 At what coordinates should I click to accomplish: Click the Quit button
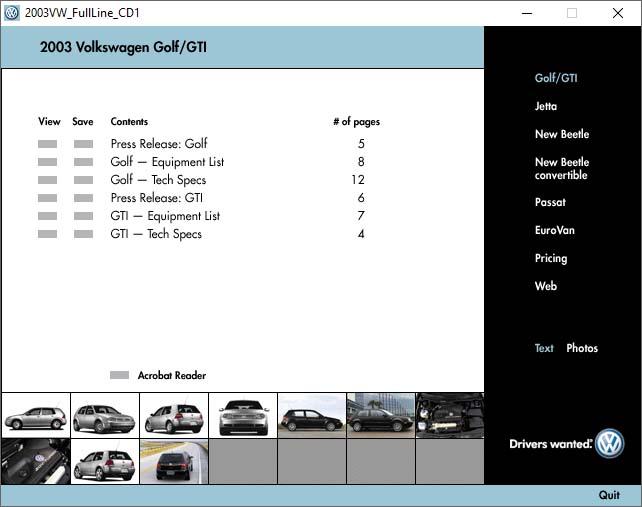coord(609,495)
